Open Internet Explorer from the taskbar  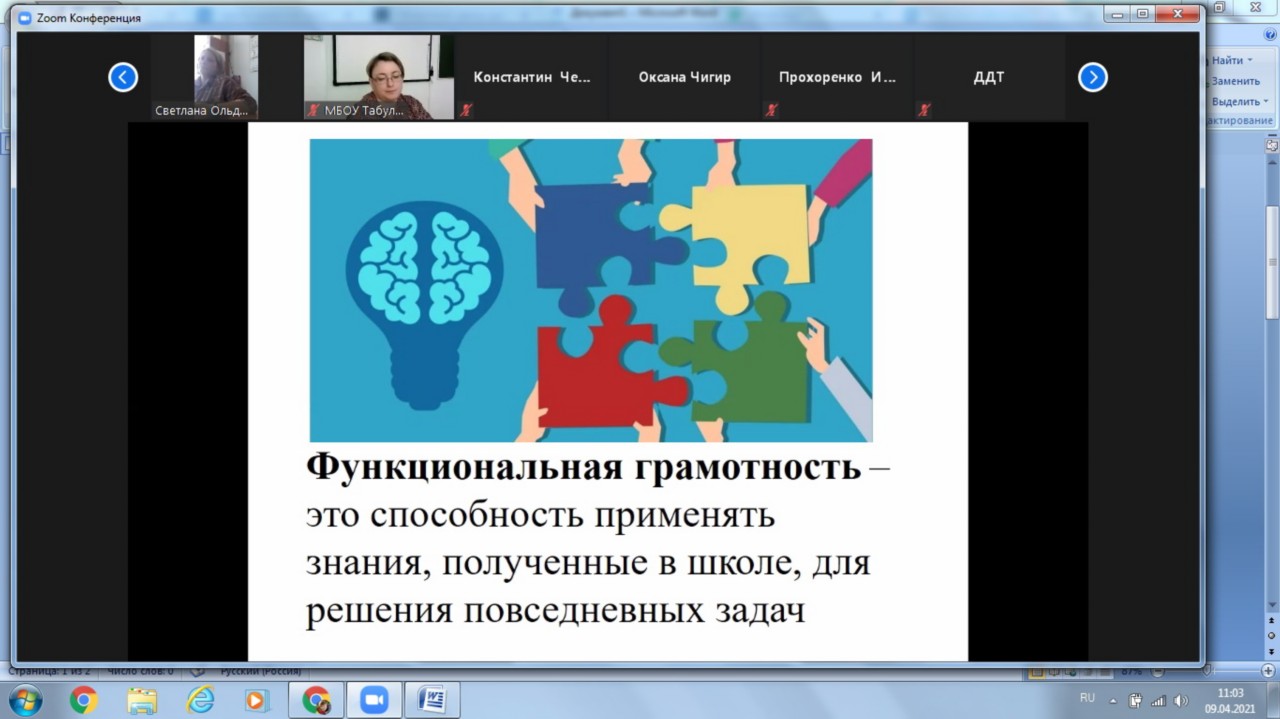[200, 700]
